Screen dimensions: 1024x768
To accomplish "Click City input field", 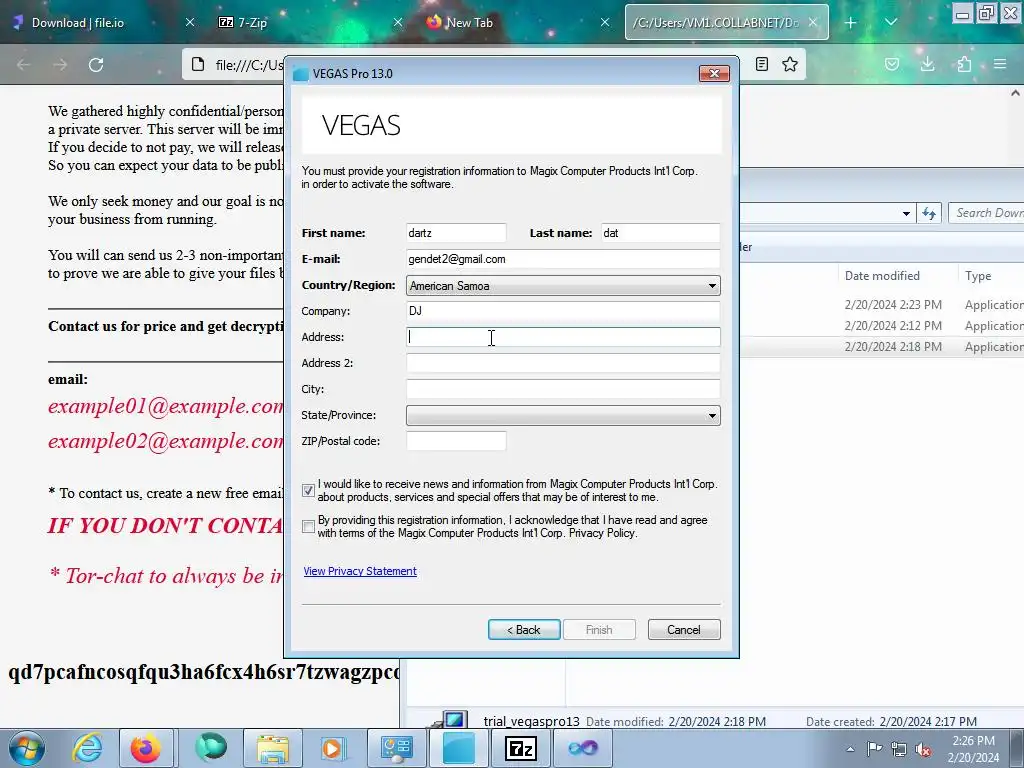I will (x=563, y=389).
